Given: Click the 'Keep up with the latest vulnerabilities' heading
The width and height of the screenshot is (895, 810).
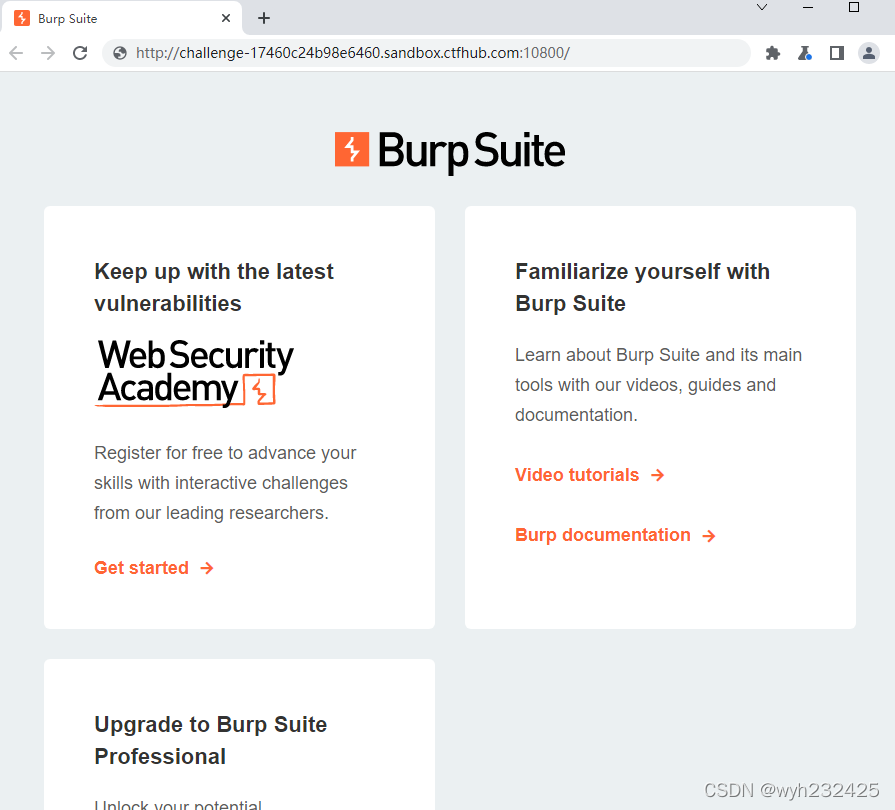Looking at the screenshot, I should pyautogui.click(x=214, y=287).
